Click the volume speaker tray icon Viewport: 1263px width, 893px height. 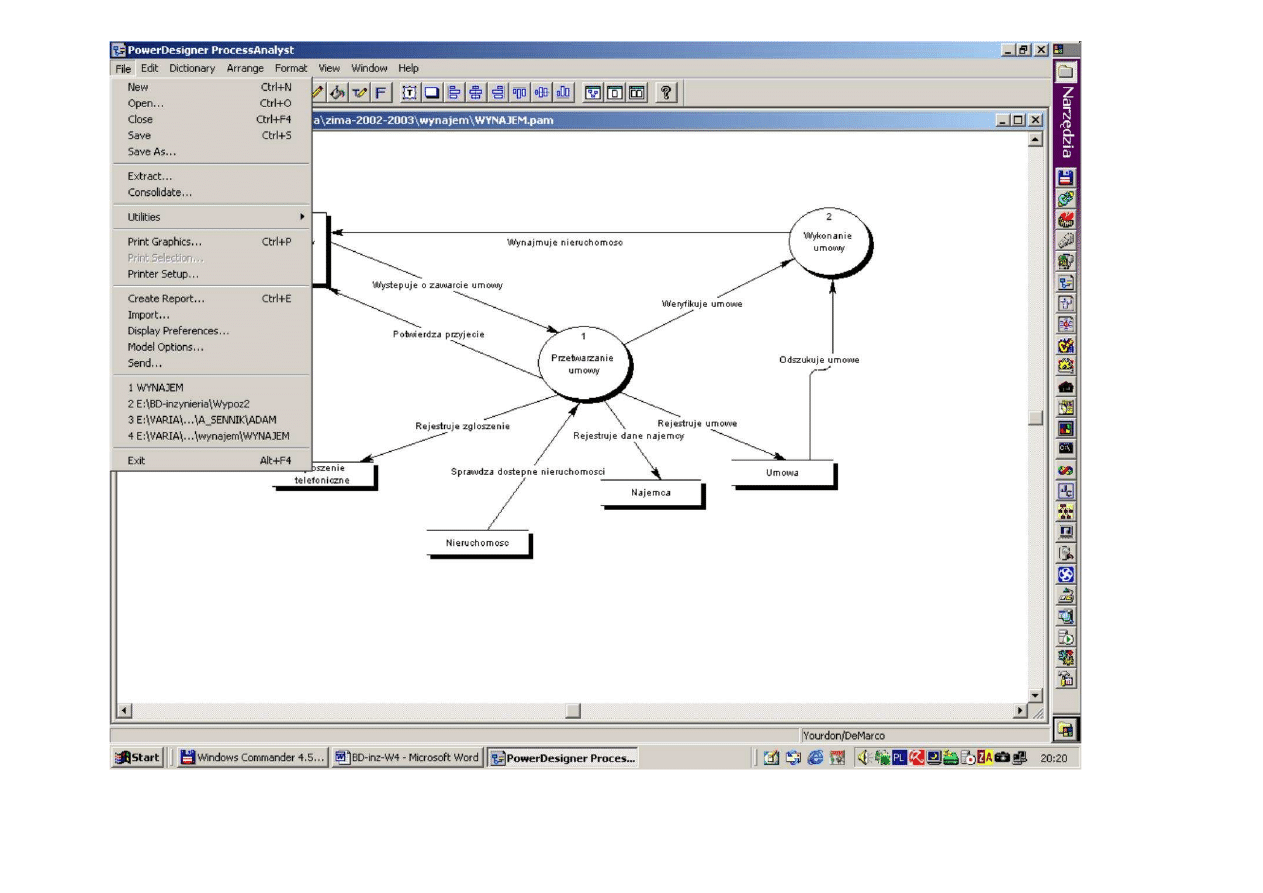click(860, 758)
